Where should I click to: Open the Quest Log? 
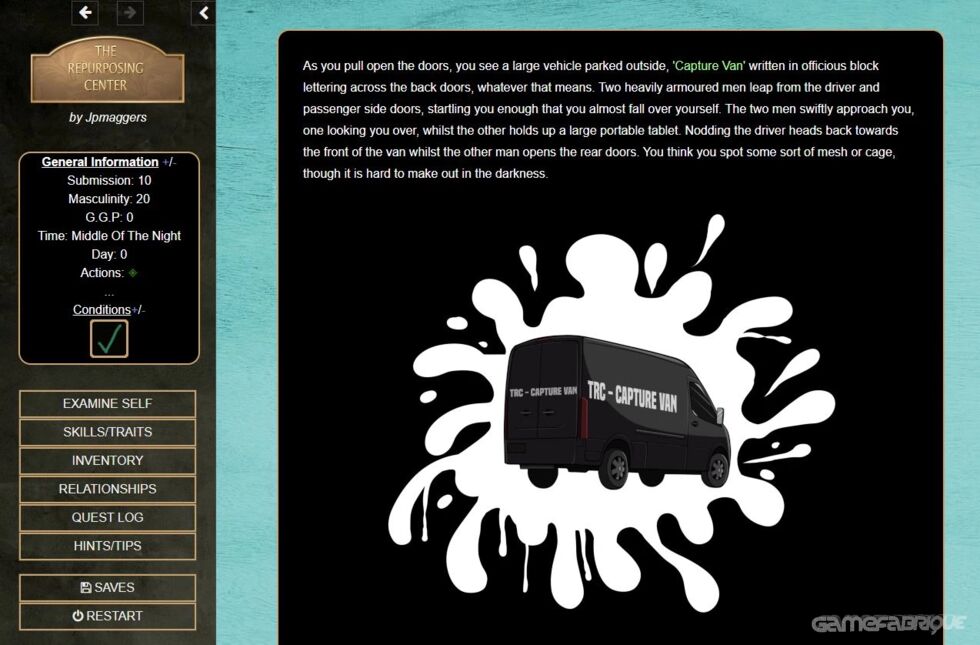[108, 518]
